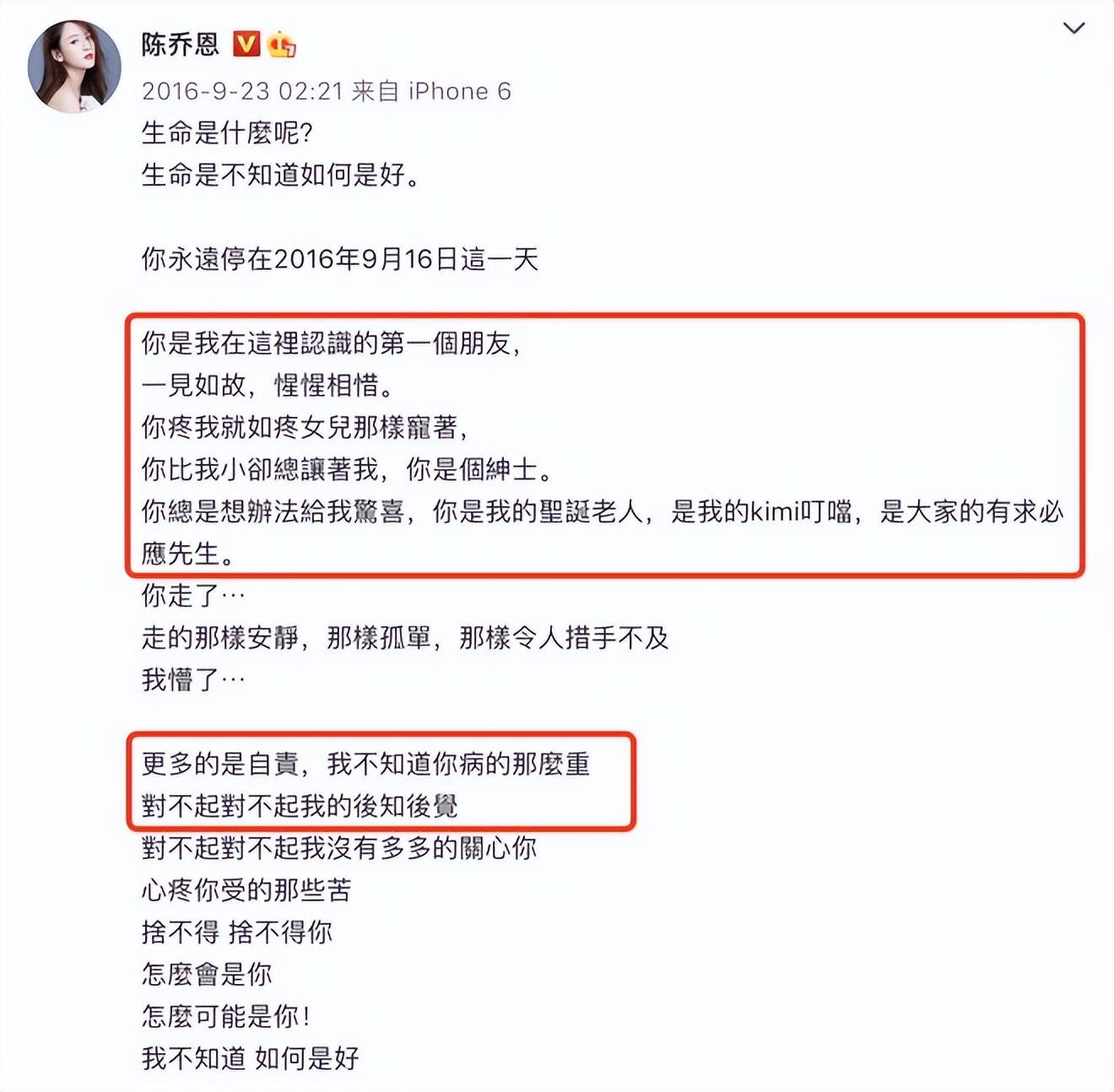
Task: Click the line 生命是什麼呢?
Action: (x=228, y=132)
